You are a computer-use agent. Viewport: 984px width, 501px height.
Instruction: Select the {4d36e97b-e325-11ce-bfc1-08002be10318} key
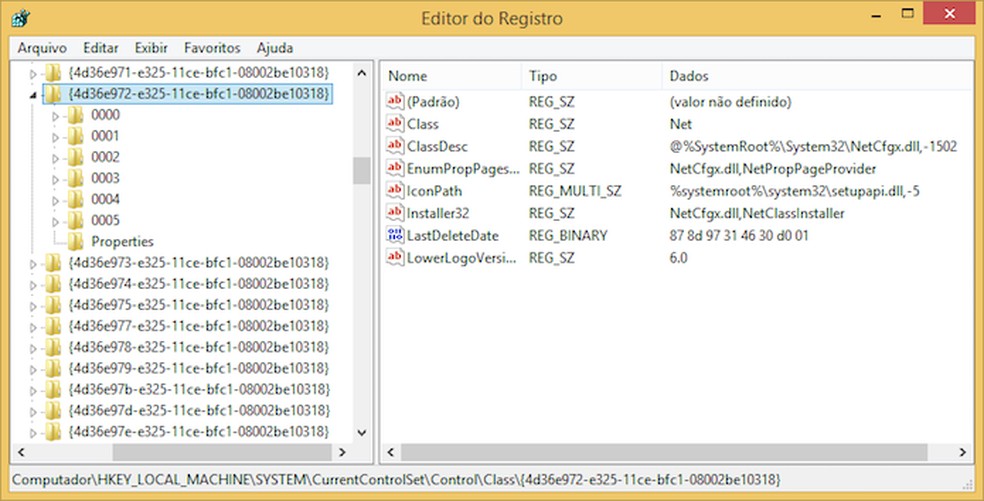[198, 389]
